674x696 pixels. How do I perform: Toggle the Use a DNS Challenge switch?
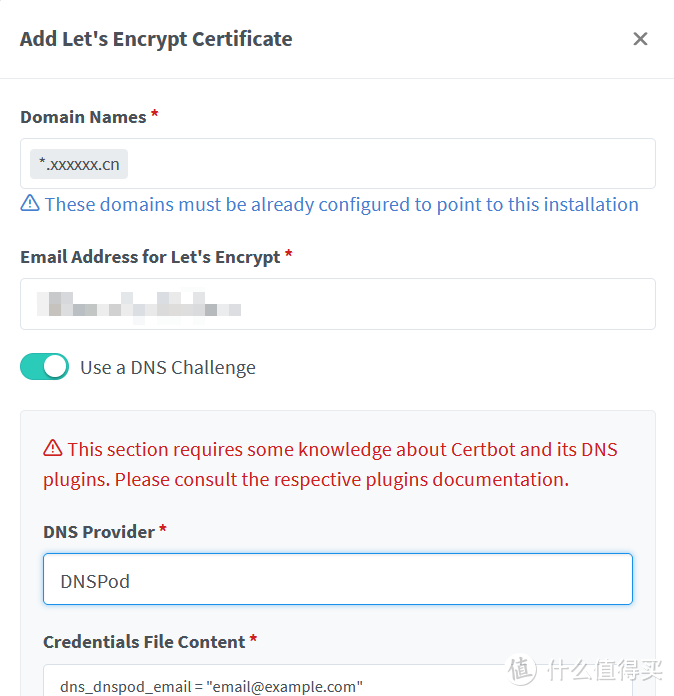(x=45, y=367)
